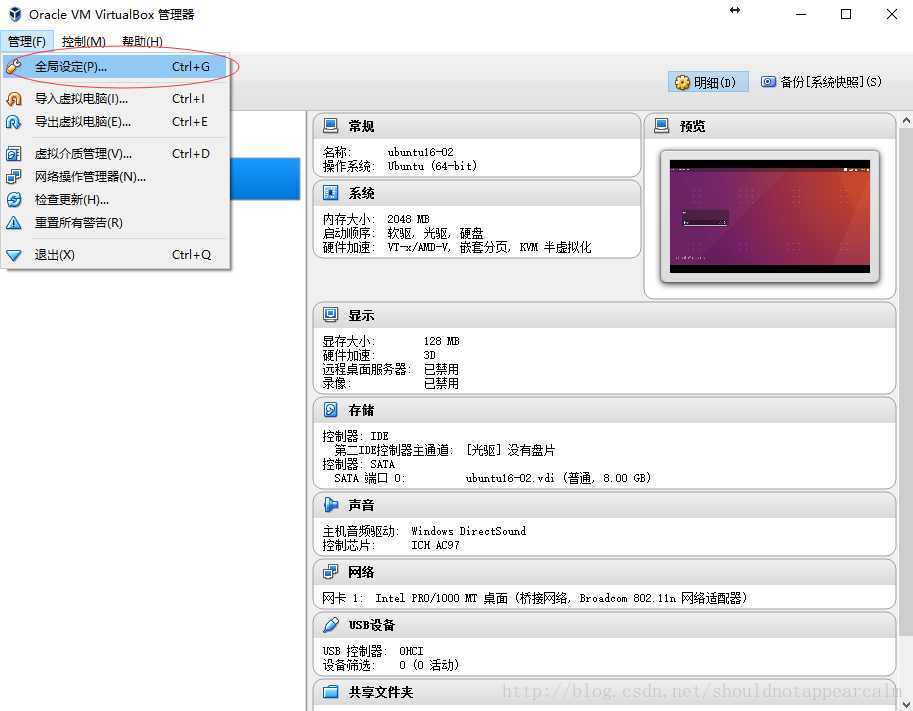
Task: Switch to 备份[系统快照](S) snapshots view
Action: [822, 82]
